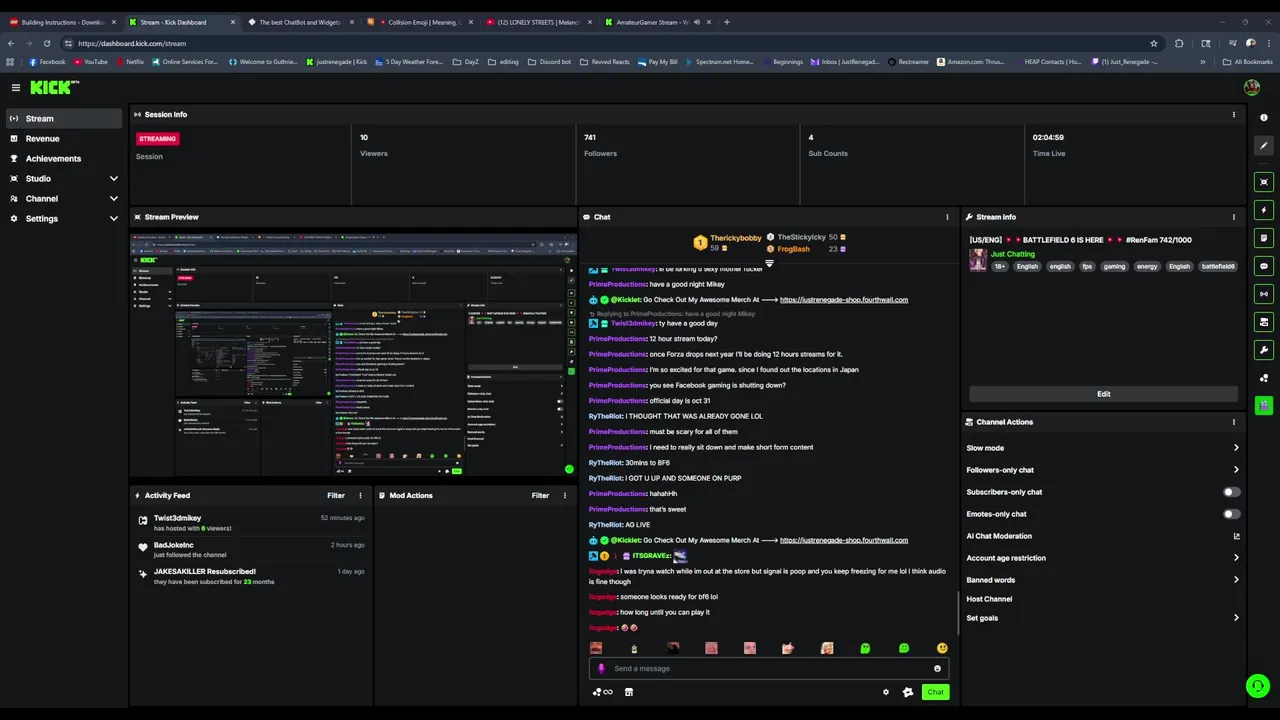Image resolution: width=1280 pixels, height=720 pixels.
Task: Click the purple microphone icon in chat input
Action: (x=601, y=669)
